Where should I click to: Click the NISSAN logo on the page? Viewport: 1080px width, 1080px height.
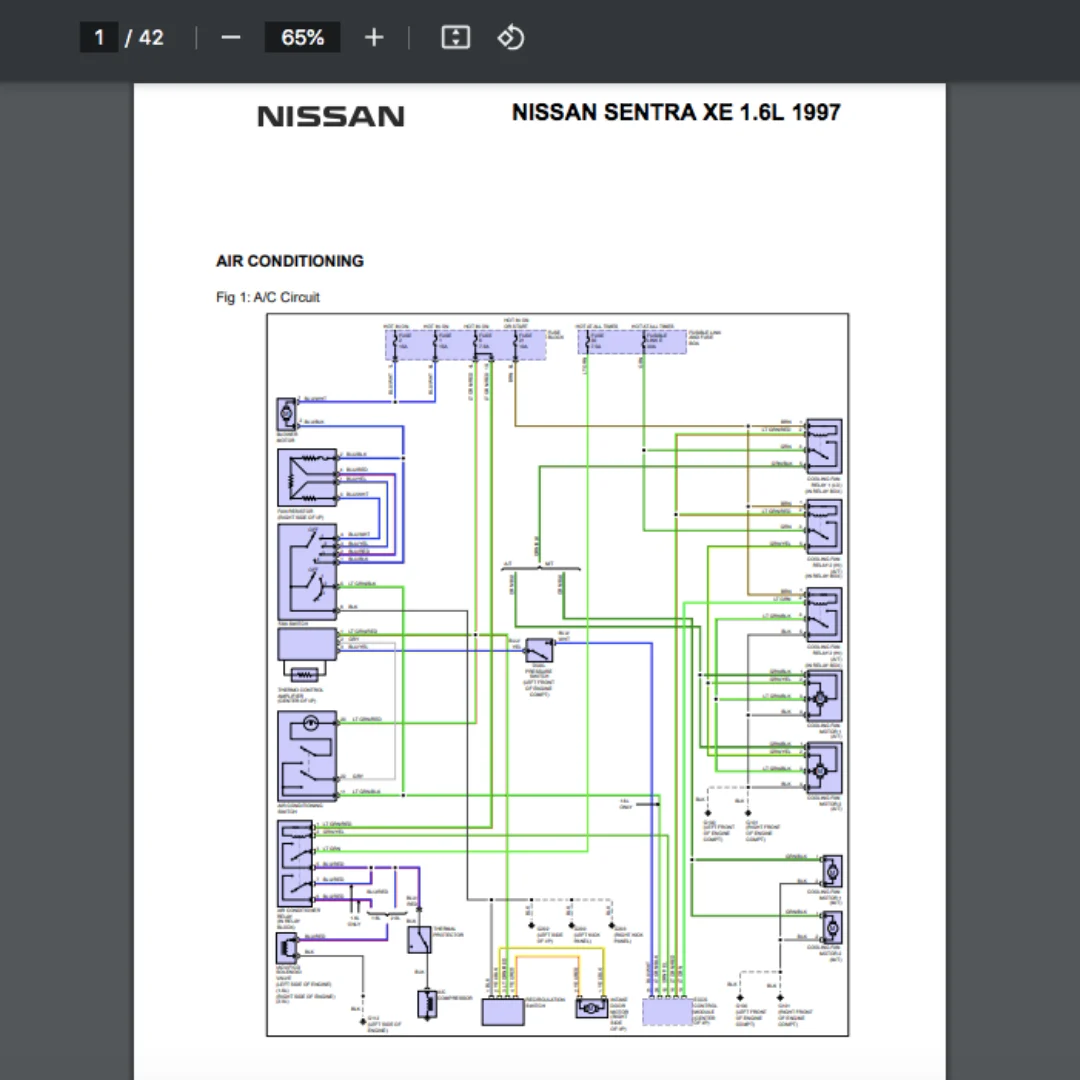[331, 116]
